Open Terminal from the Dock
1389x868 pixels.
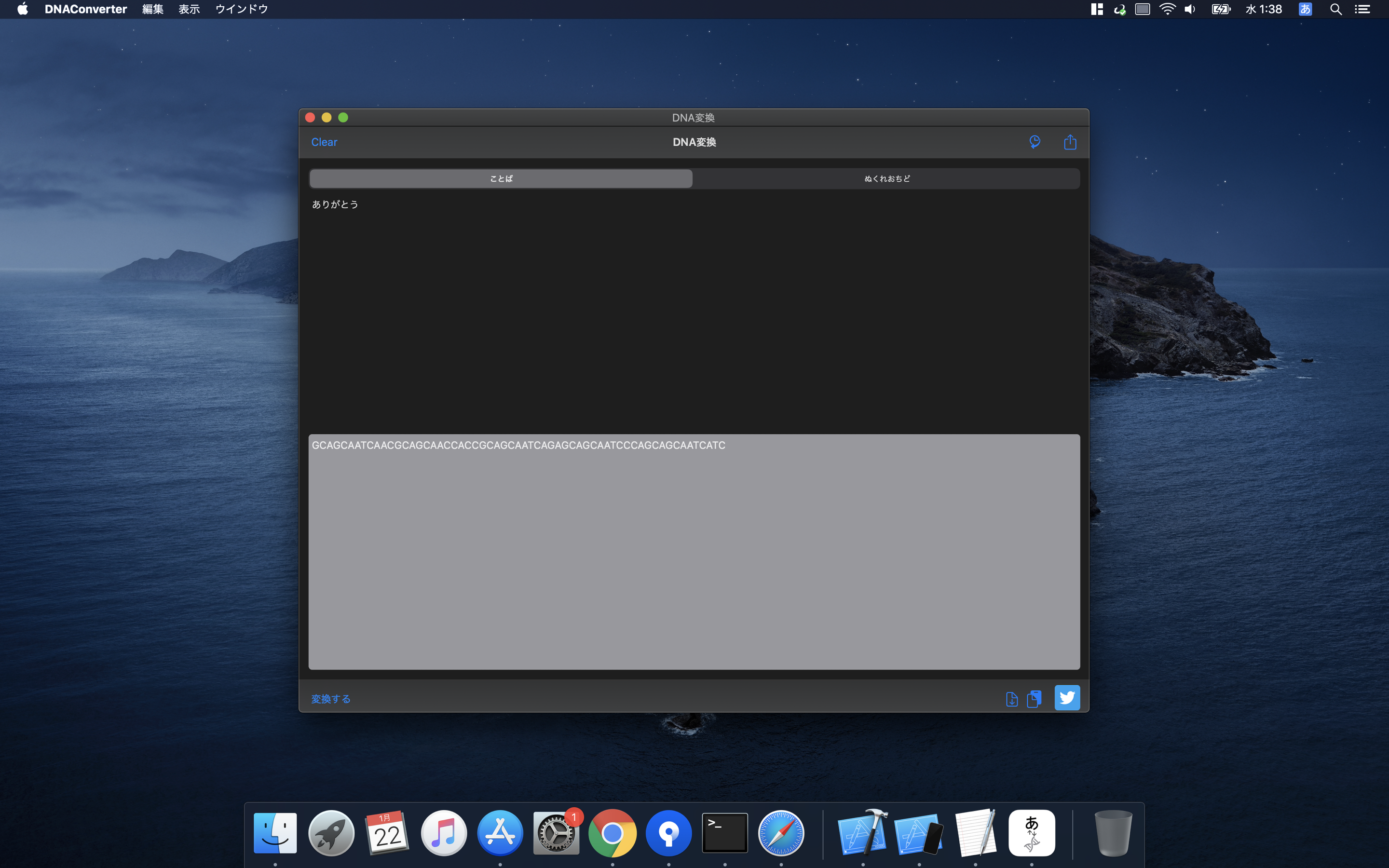tap(724, 832)
